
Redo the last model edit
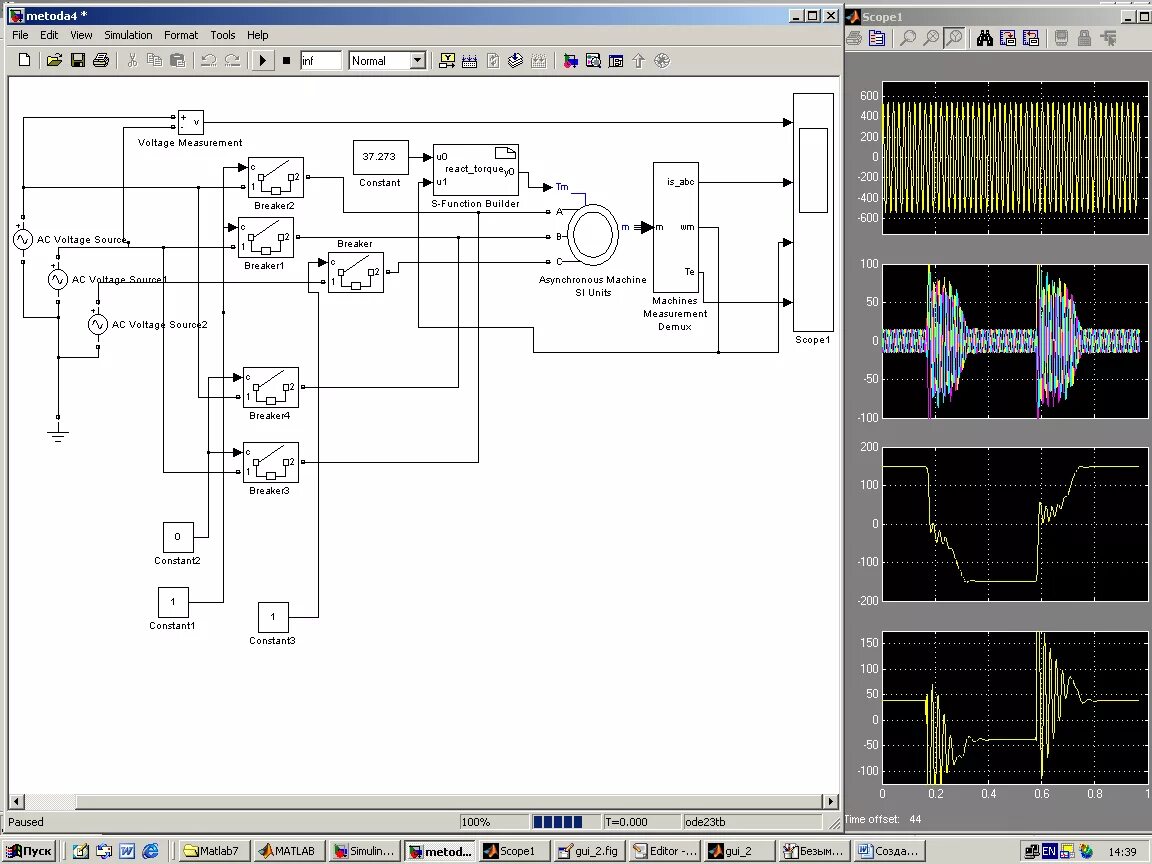coord(232,61)
